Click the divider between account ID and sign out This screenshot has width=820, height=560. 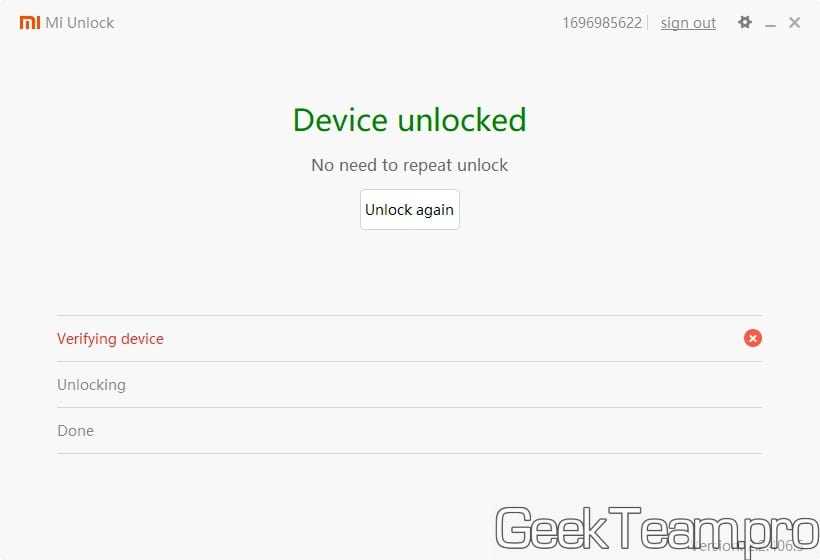tap(648, 23)
